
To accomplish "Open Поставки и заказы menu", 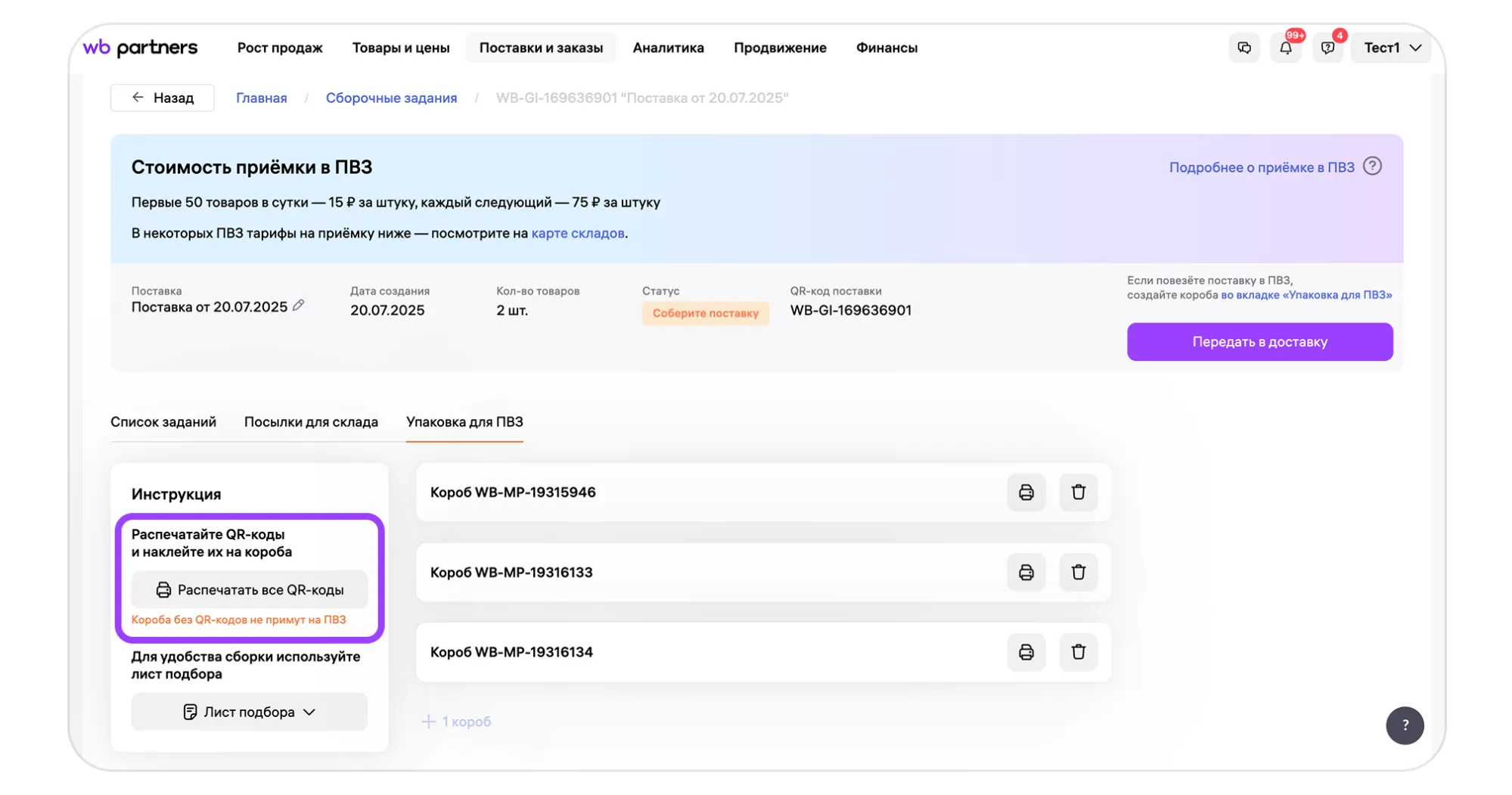I will click(x=541, y=48).
